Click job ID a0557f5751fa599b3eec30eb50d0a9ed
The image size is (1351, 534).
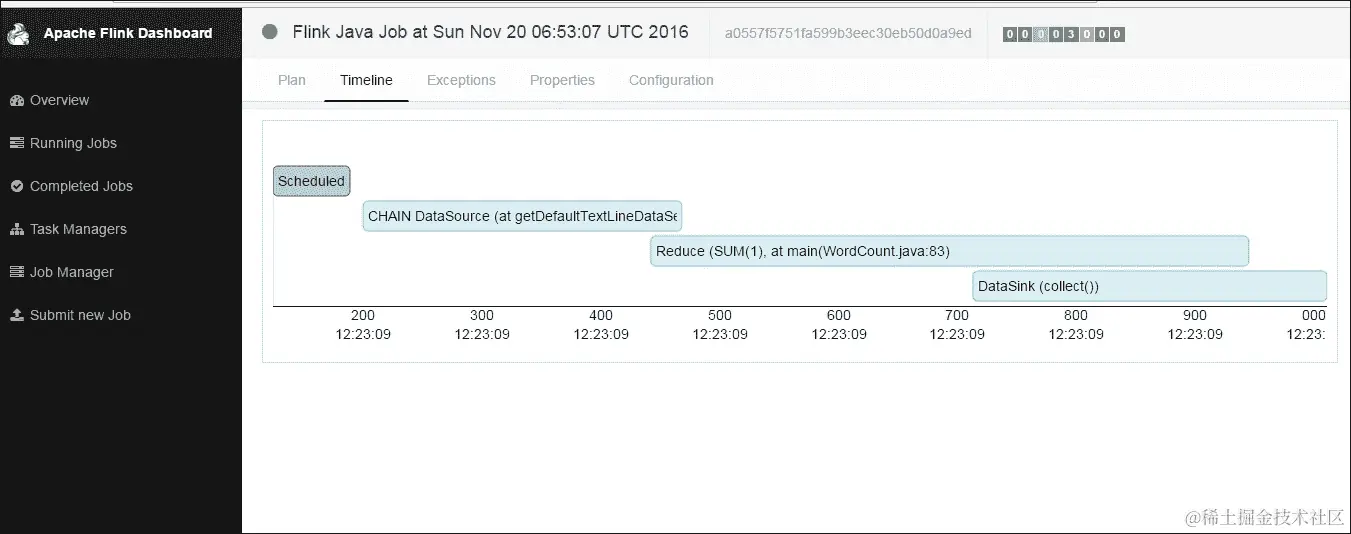pyautogui.click(x=848, y=33)
